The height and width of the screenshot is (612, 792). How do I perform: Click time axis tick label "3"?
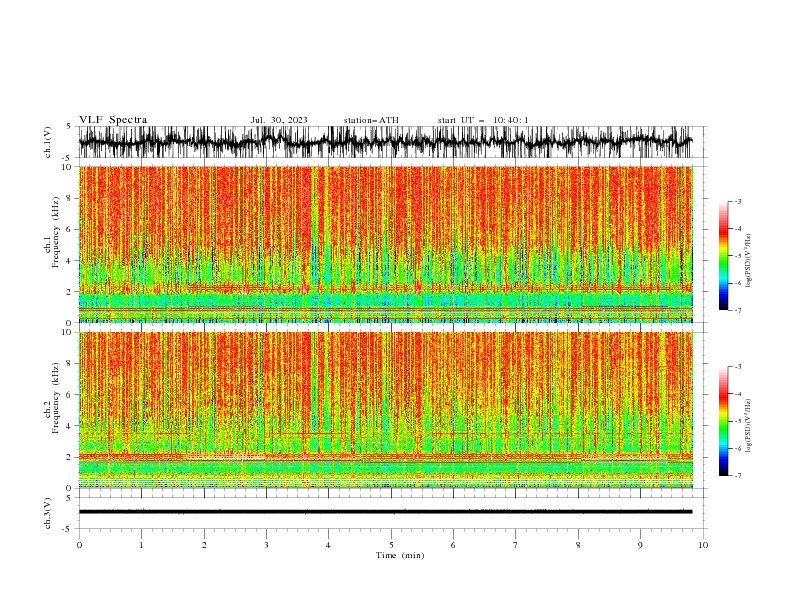tap(266, 545)
